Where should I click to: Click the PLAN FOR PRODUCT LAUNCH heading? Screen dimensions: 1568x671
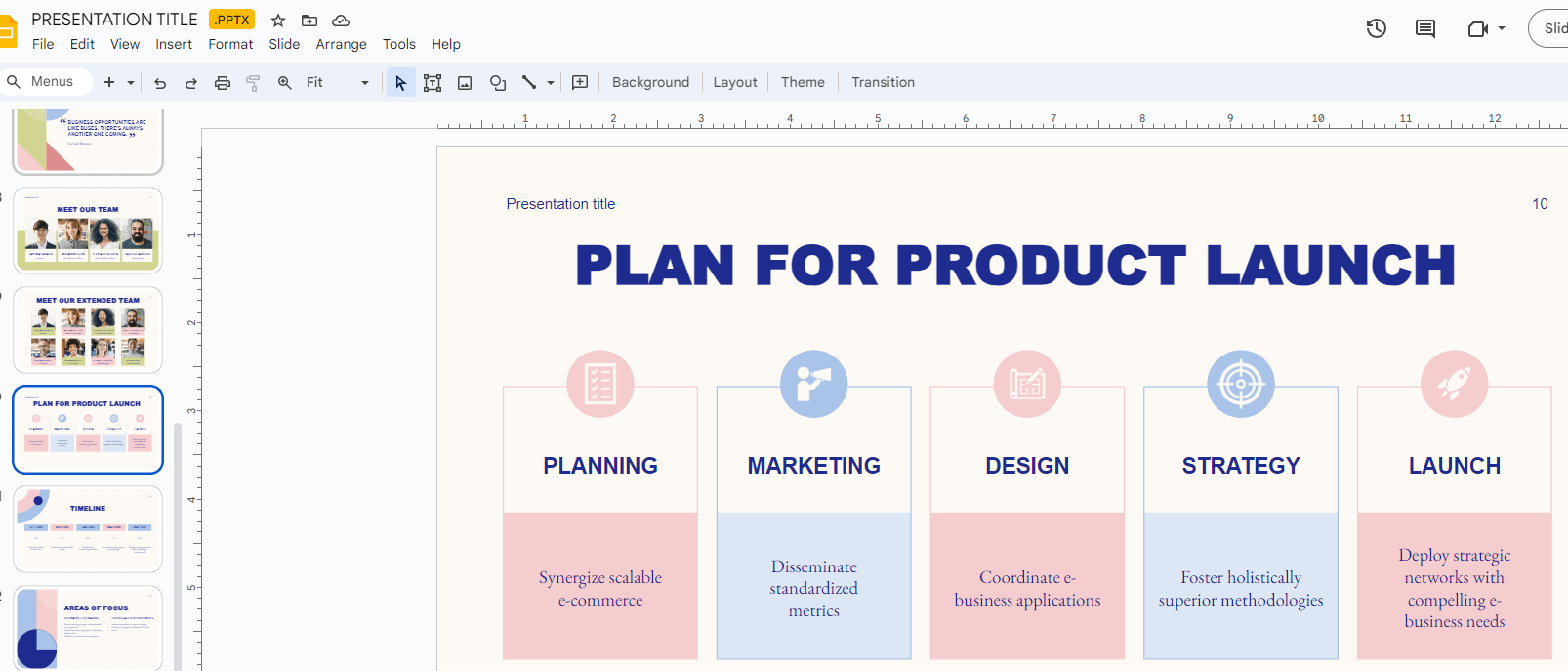tap(1015, 266)
